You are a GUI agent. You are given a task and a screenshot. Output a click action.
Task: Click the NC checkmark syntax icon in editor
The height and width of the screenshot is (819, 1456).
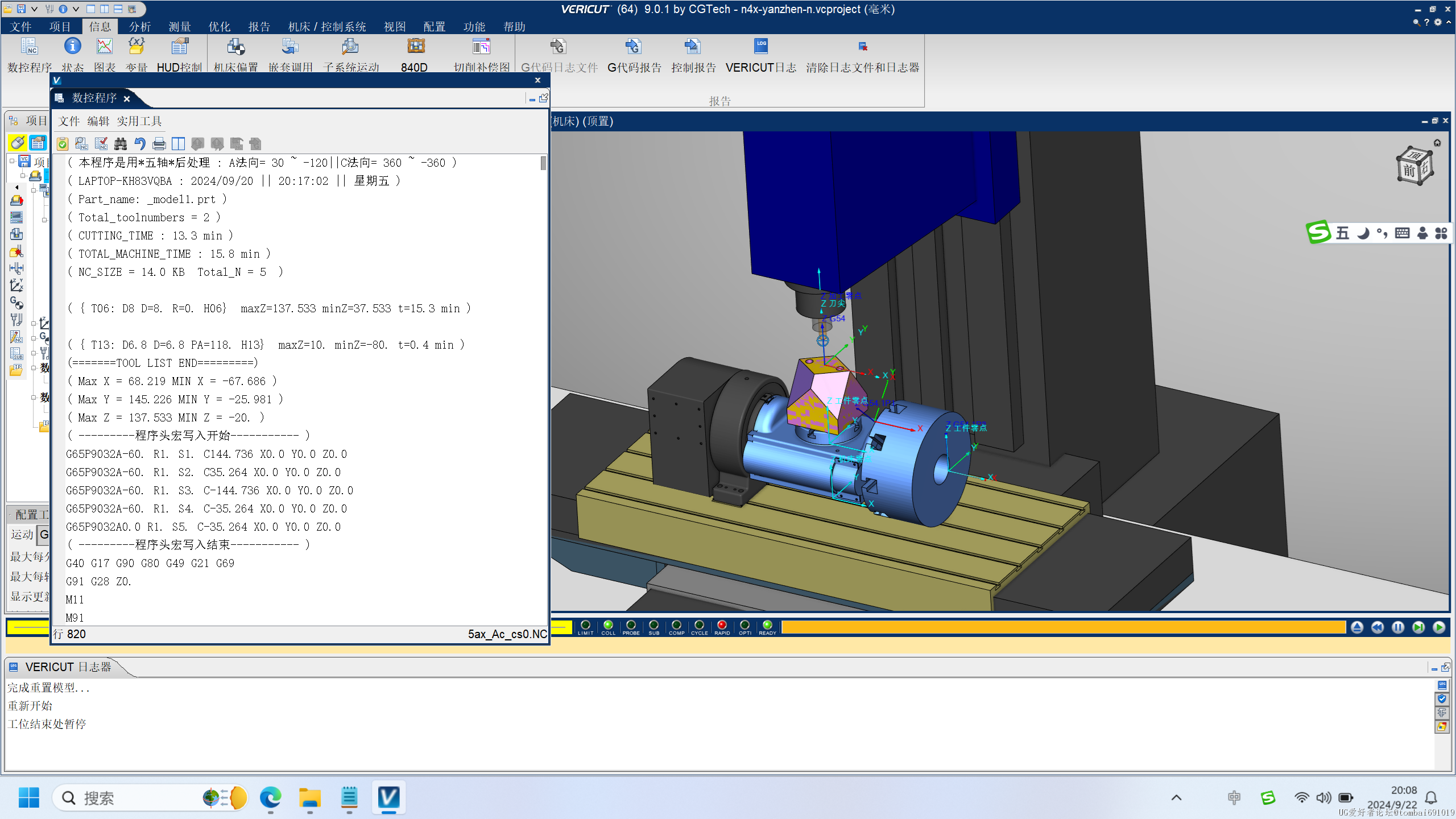[x=101, y=144]
